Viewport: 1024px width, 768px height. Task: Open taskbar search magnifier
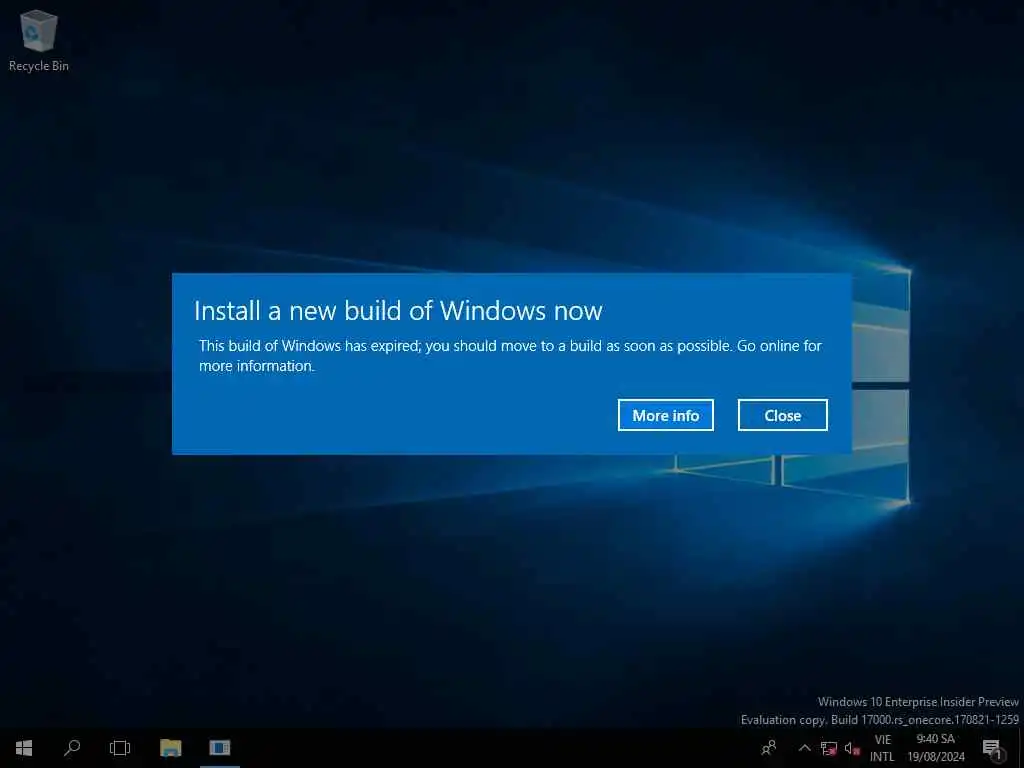coord(72,748)
